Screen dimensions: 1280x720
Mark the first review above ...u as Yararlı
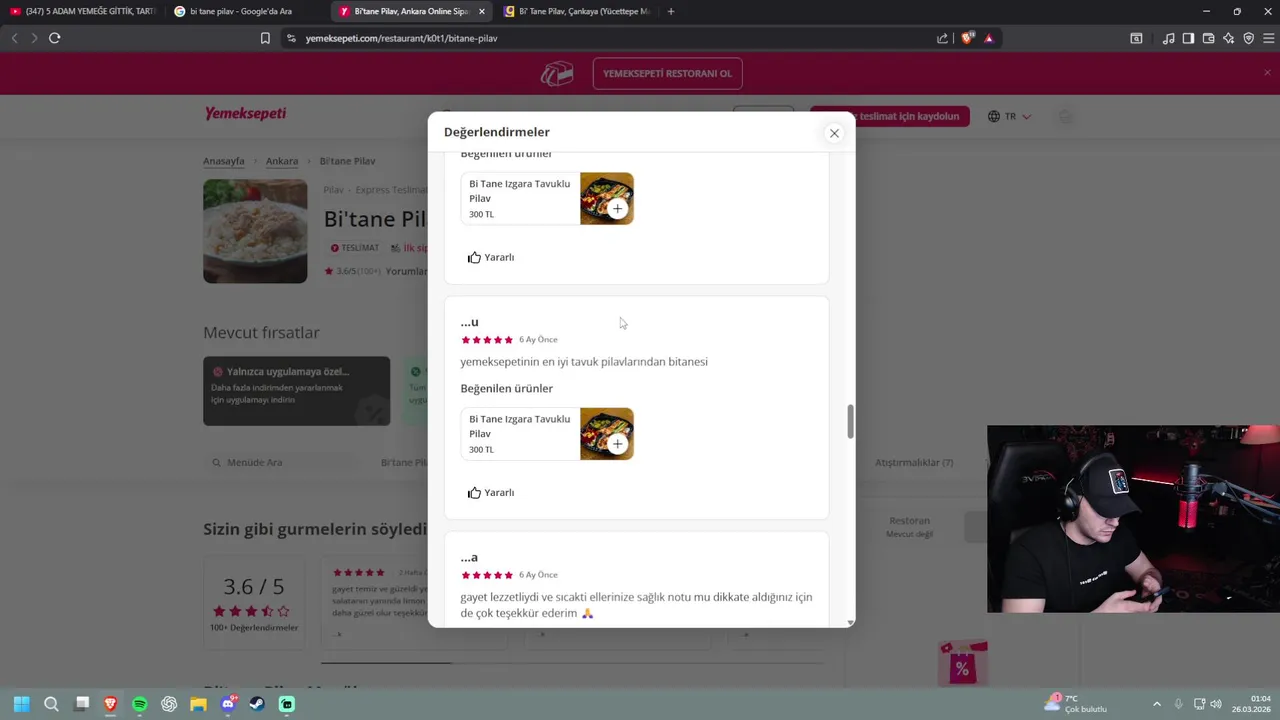click(x=491, y=257)
